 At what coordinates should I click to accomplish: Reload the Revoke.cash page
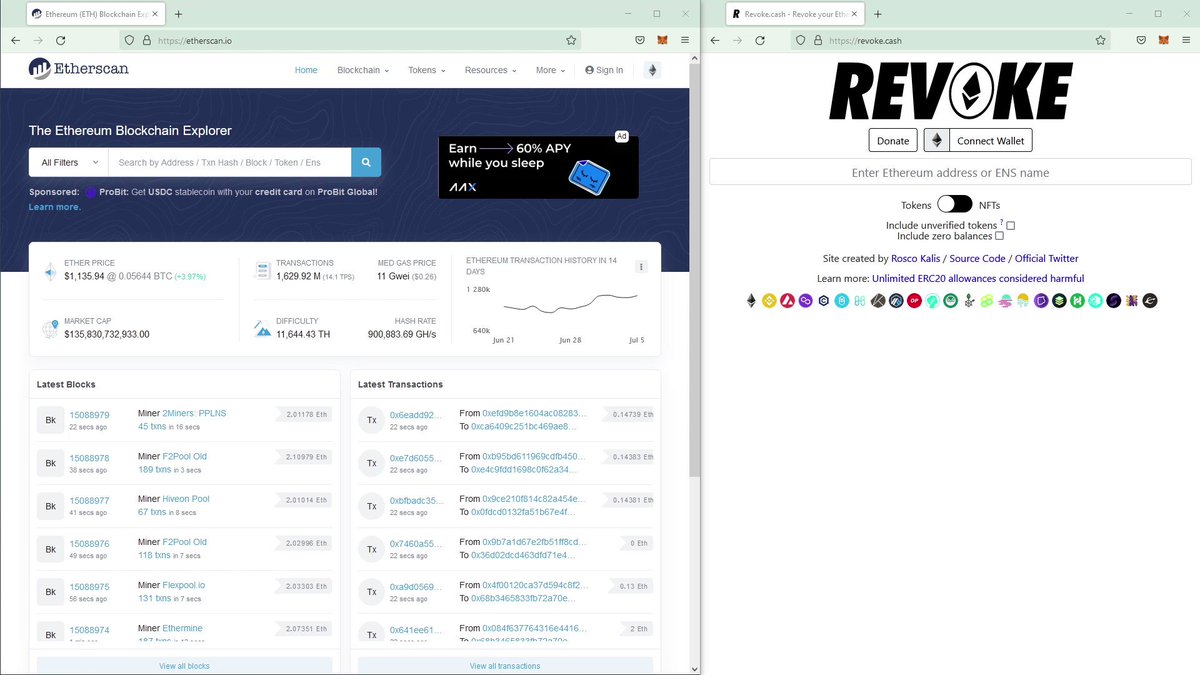[x=759, y=40]
